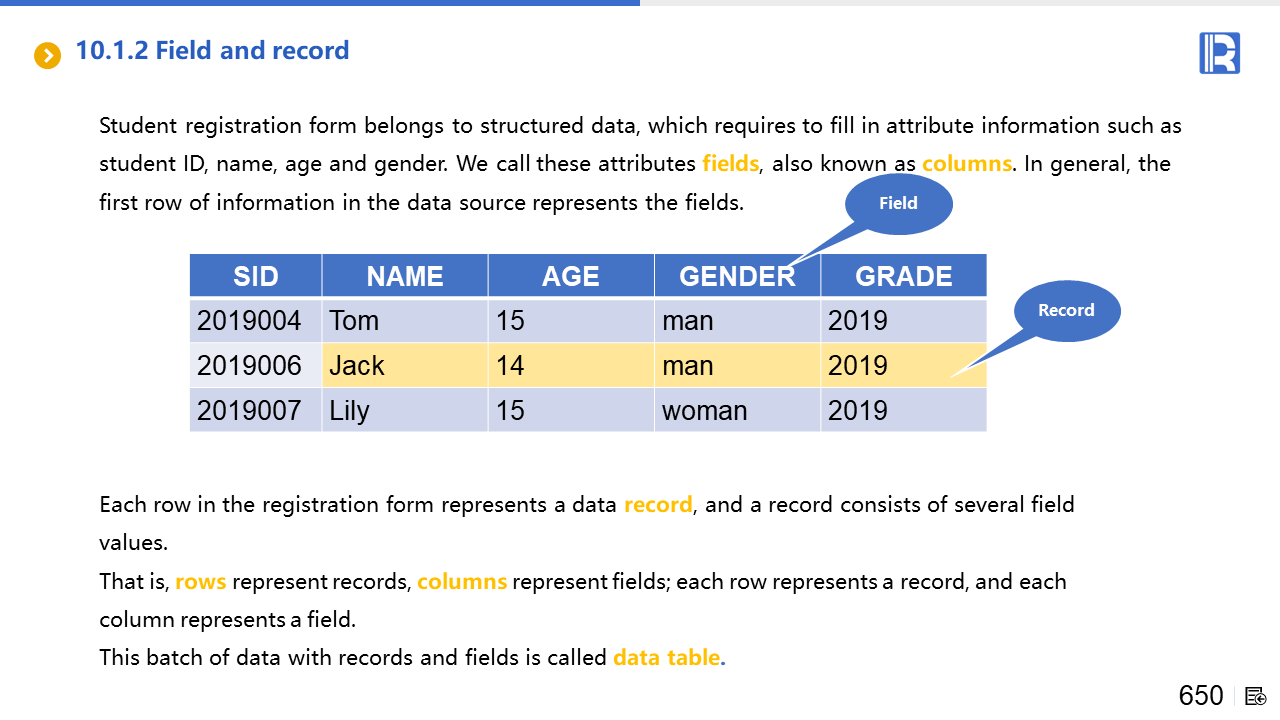Click the 10.1.2 Field and record heading
The width and height of the screenshot is (1280, 720).
(212, 51)
